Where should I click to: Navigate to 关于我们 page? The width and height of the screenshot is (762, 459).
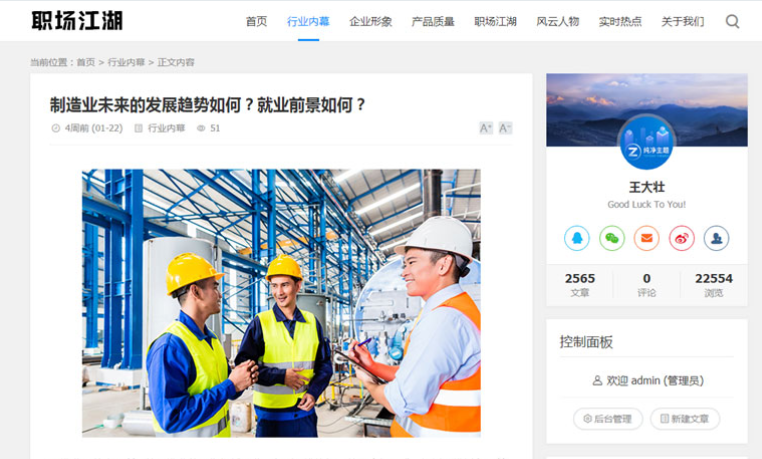[x=682, y=21]
